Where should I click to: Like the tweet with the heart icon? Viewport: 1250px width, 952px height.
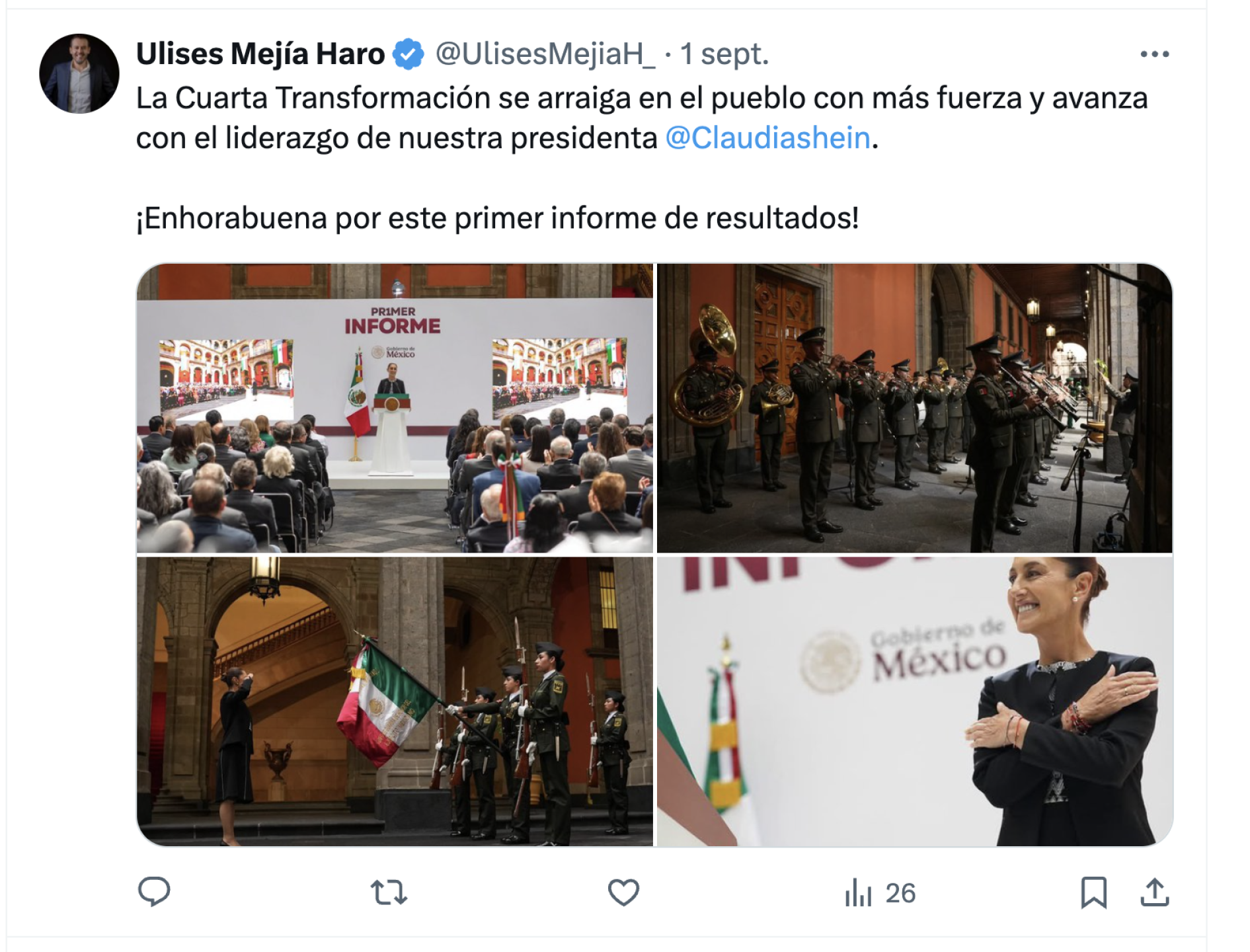(x=623, y=892)
